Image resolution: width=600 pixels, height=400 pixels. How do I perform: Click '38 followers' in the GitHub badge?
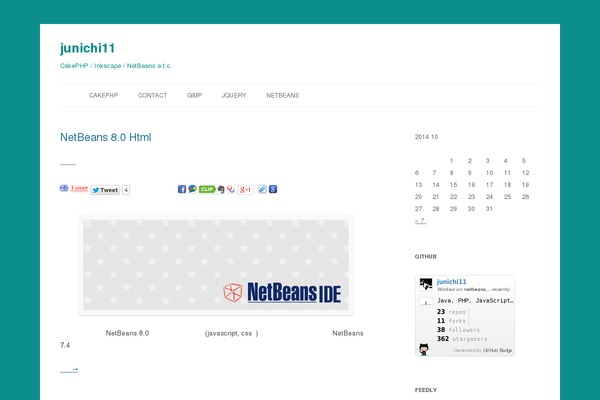[x=458, y=330]
